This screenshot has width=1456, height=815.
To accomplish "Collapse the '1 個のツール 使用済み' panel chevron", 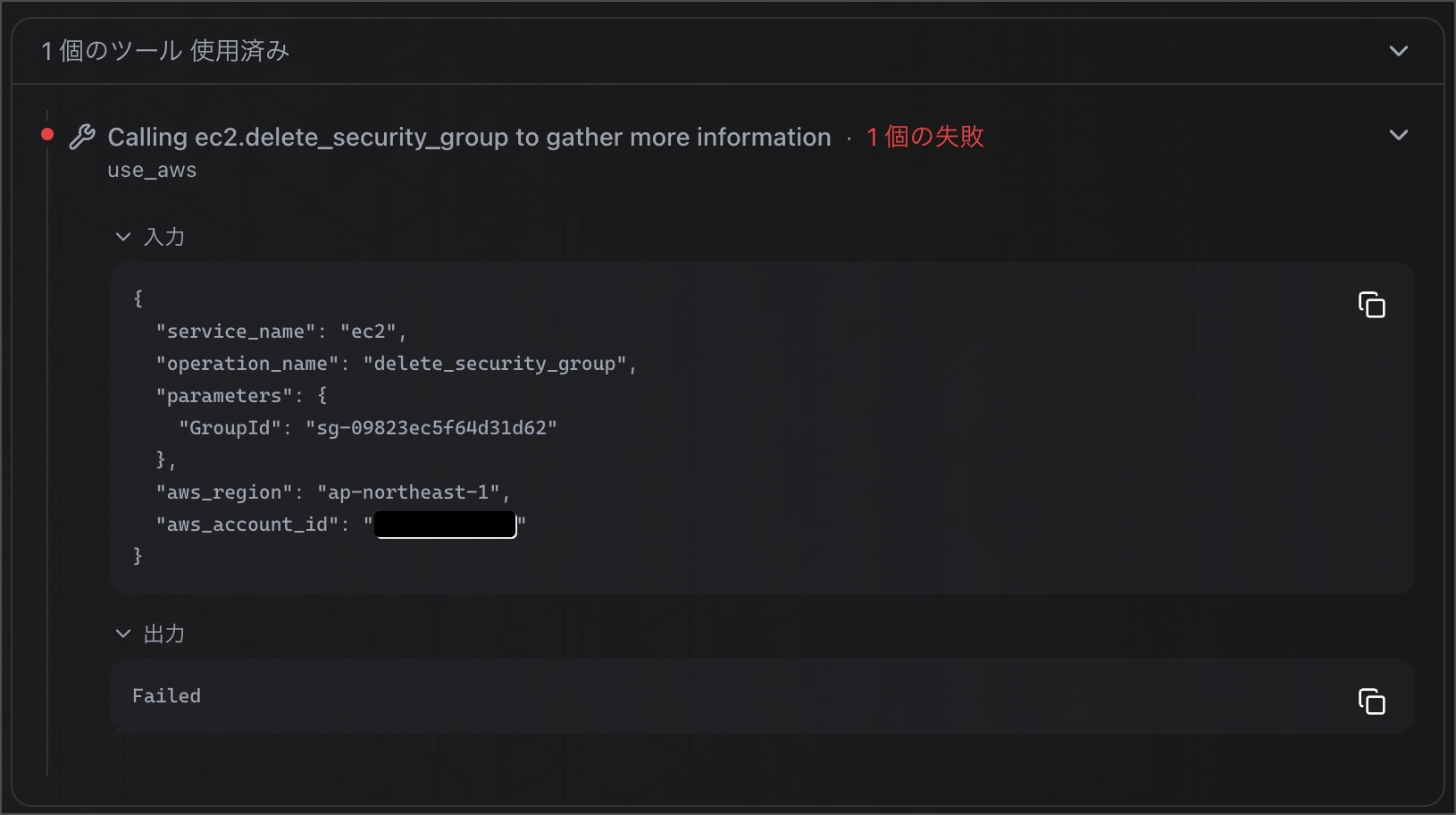I will [x=1399, y=51].
